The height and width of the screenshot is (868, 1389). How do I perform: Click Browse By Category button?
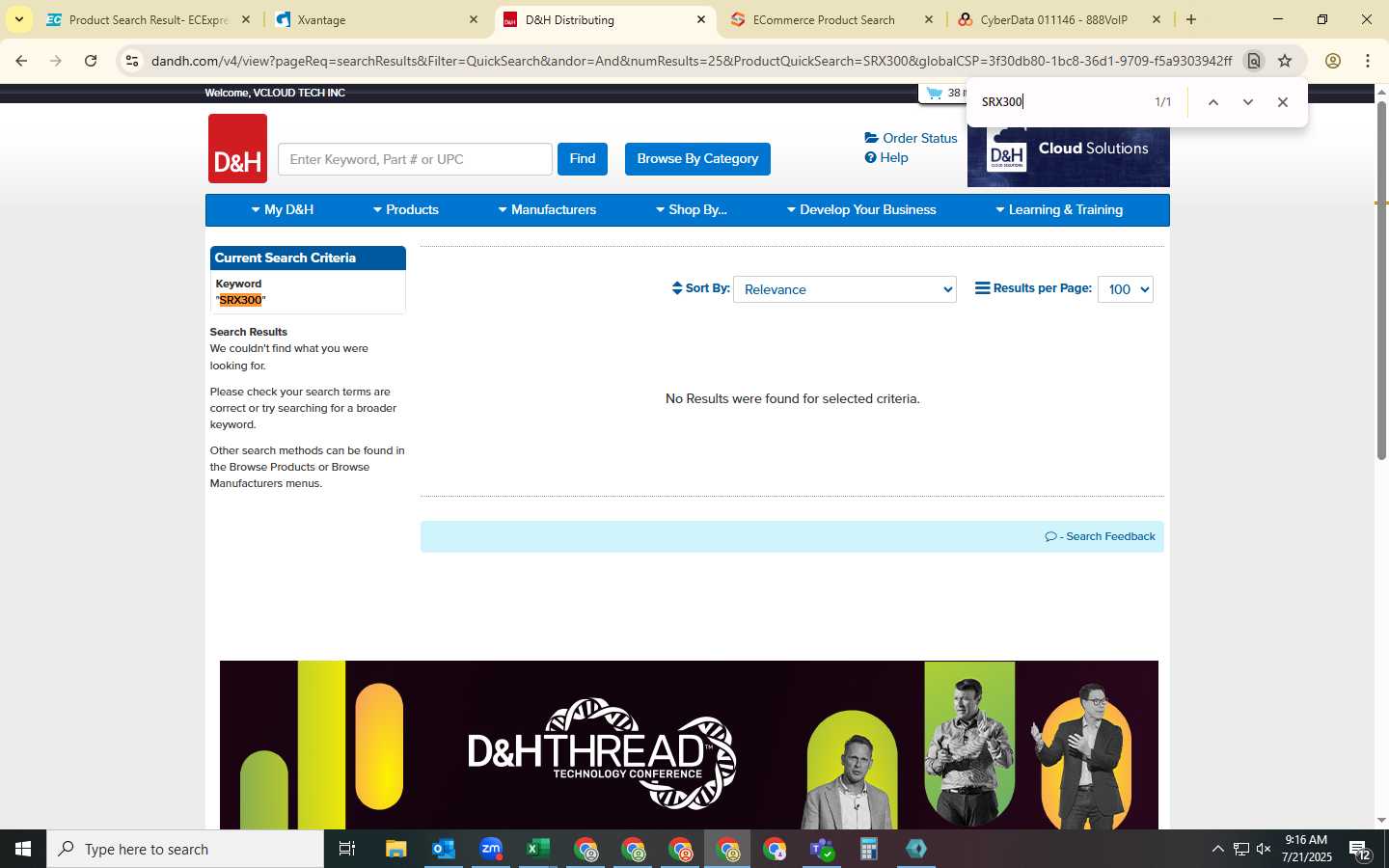(x=697, y=159)
